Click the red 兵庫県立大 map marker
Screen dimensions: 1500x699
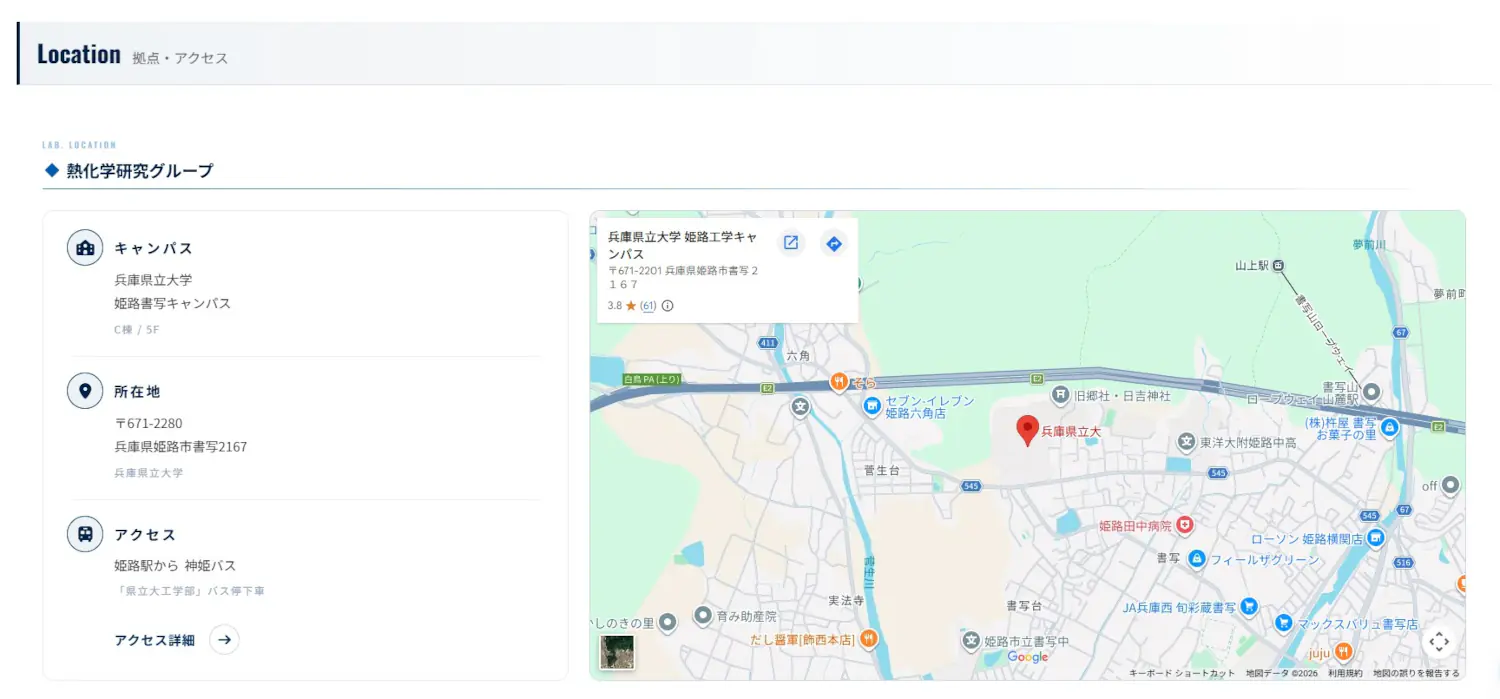click(1027, 430)
